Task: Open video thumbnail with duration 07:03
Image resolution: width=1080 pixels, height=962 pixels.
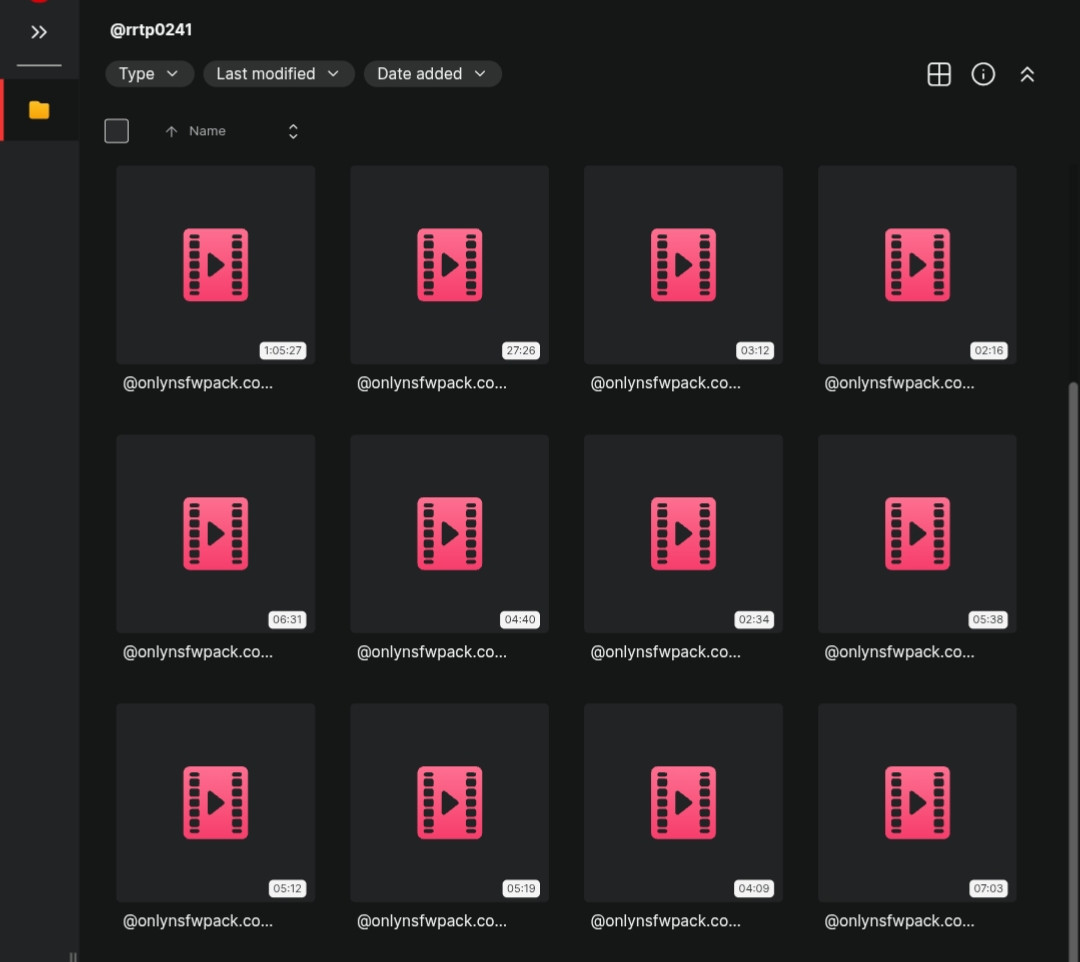Action: (x=917, y=802)
